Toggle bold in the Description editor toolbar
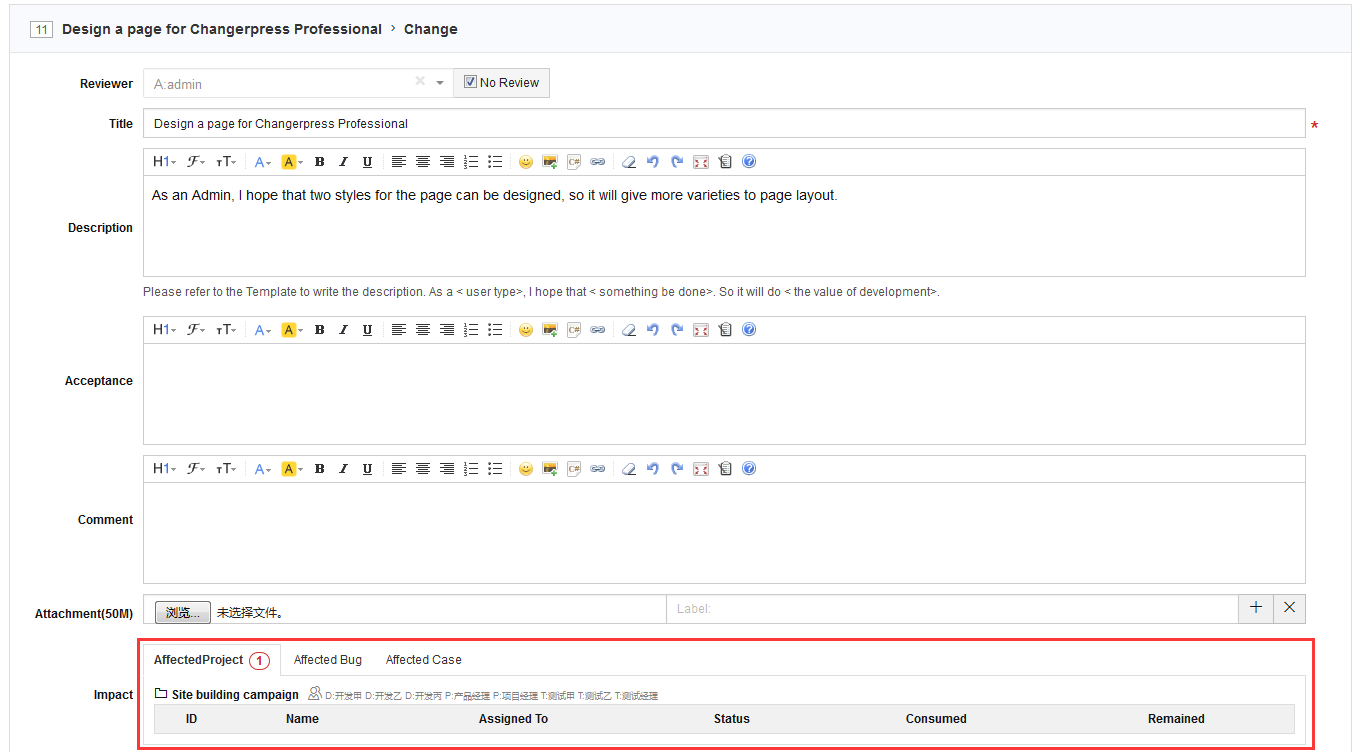This screenshot has height=752, width=1363. 319,162
